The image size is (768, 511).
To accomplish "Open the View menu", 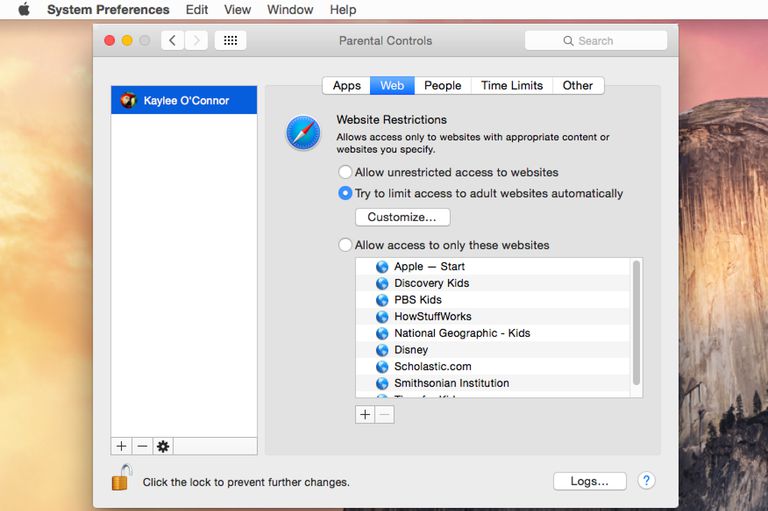I will [x=238, y=9].
